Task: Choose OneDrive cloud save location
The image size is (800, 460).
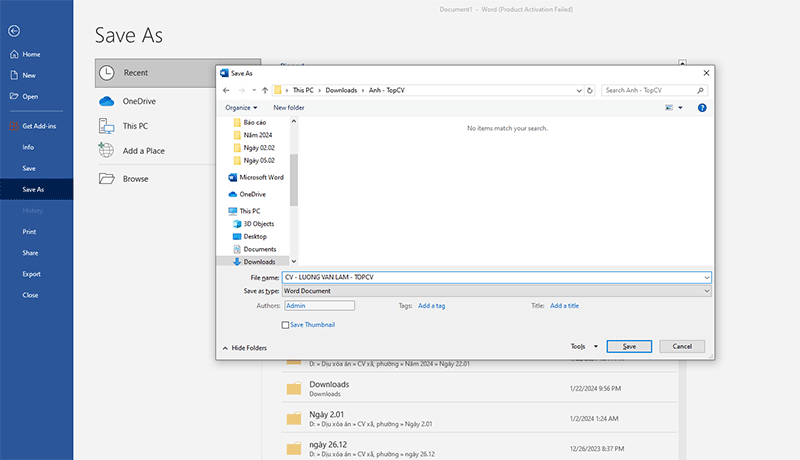Action: pos(128,101)
